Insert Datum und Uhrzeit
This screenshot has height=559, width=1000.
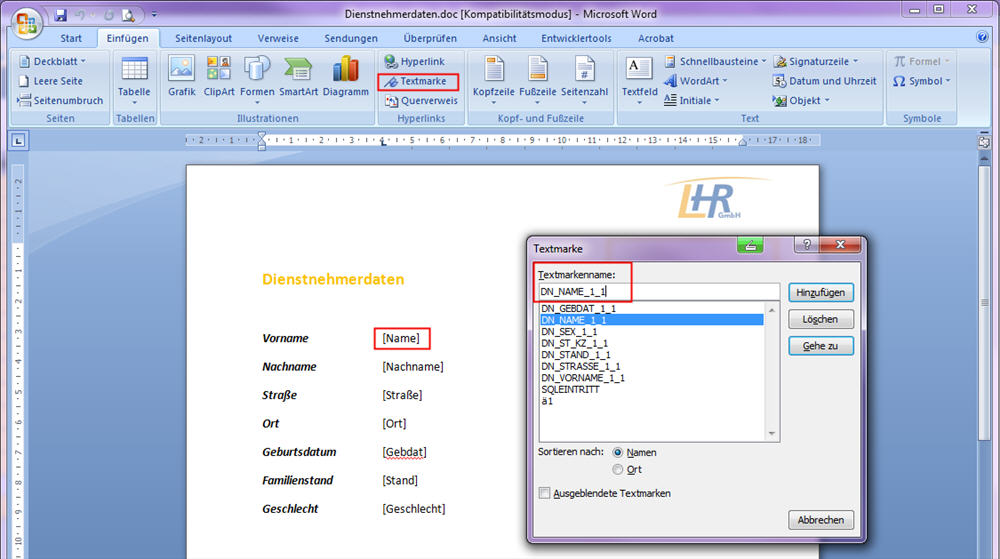coord(825,81)
